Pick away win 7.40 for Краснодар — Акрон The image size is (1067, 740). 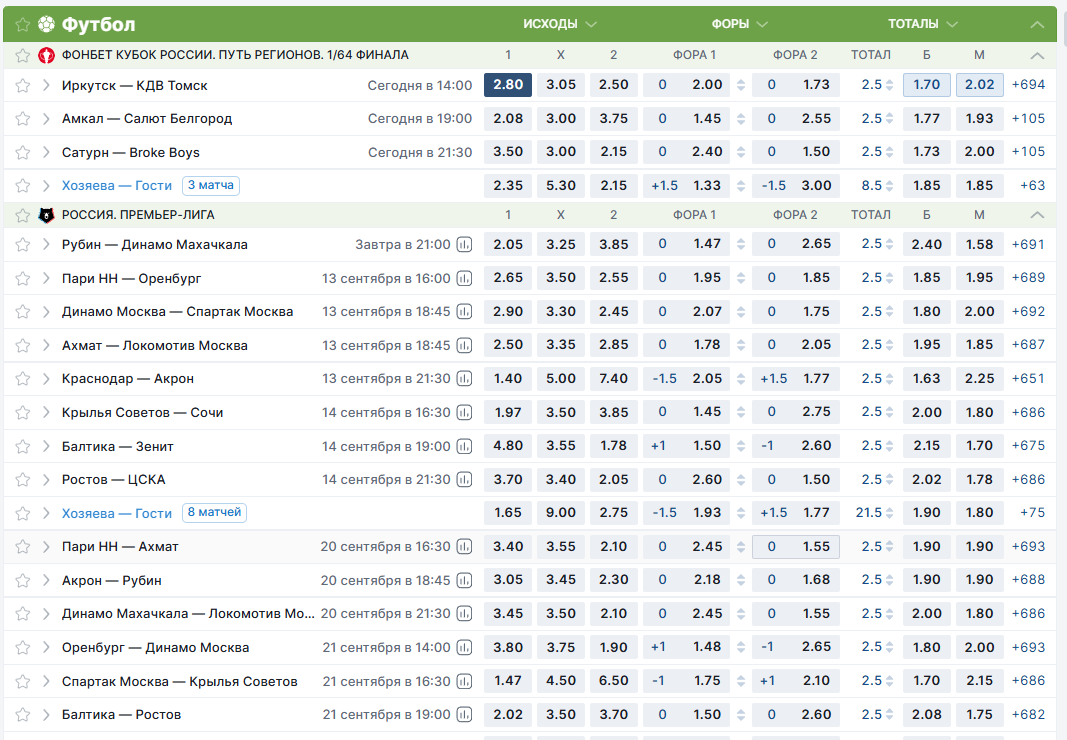[614, 379]
